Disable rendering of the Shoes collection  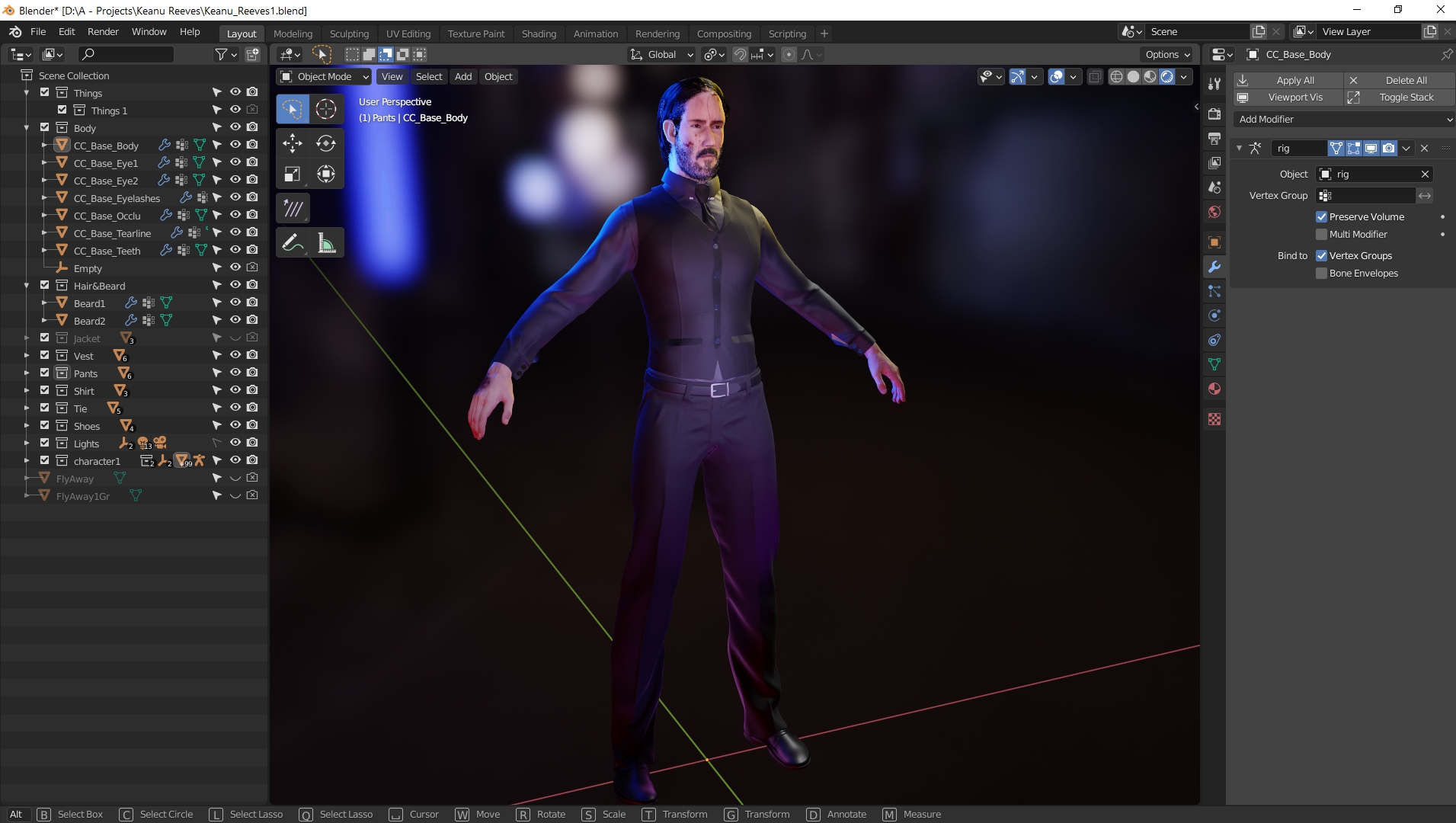pyautogui.click(x=252, y=425)
